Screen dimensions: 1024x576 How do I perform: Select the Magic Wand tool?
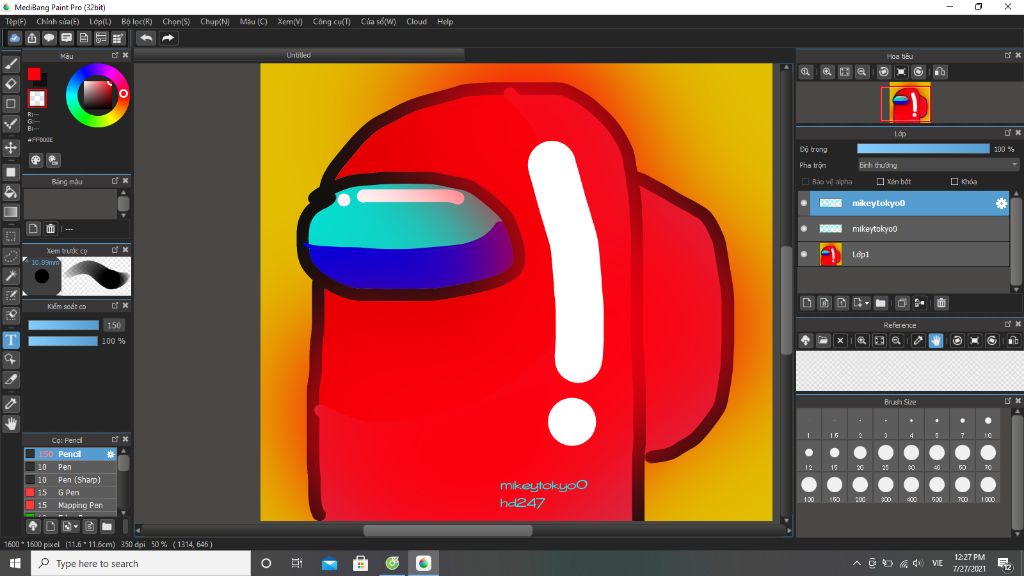(x=10, y=276)
